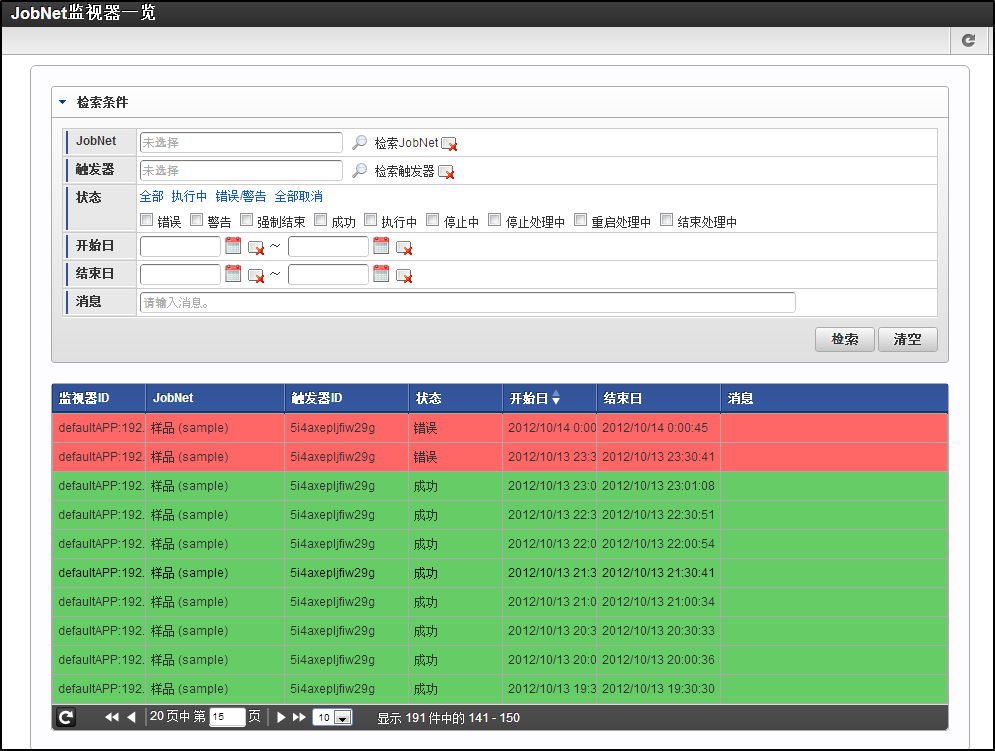The height and width of the screenshot is (751, 995).
Task: Clear the first 开始日 date field
Action: [256, 248]
